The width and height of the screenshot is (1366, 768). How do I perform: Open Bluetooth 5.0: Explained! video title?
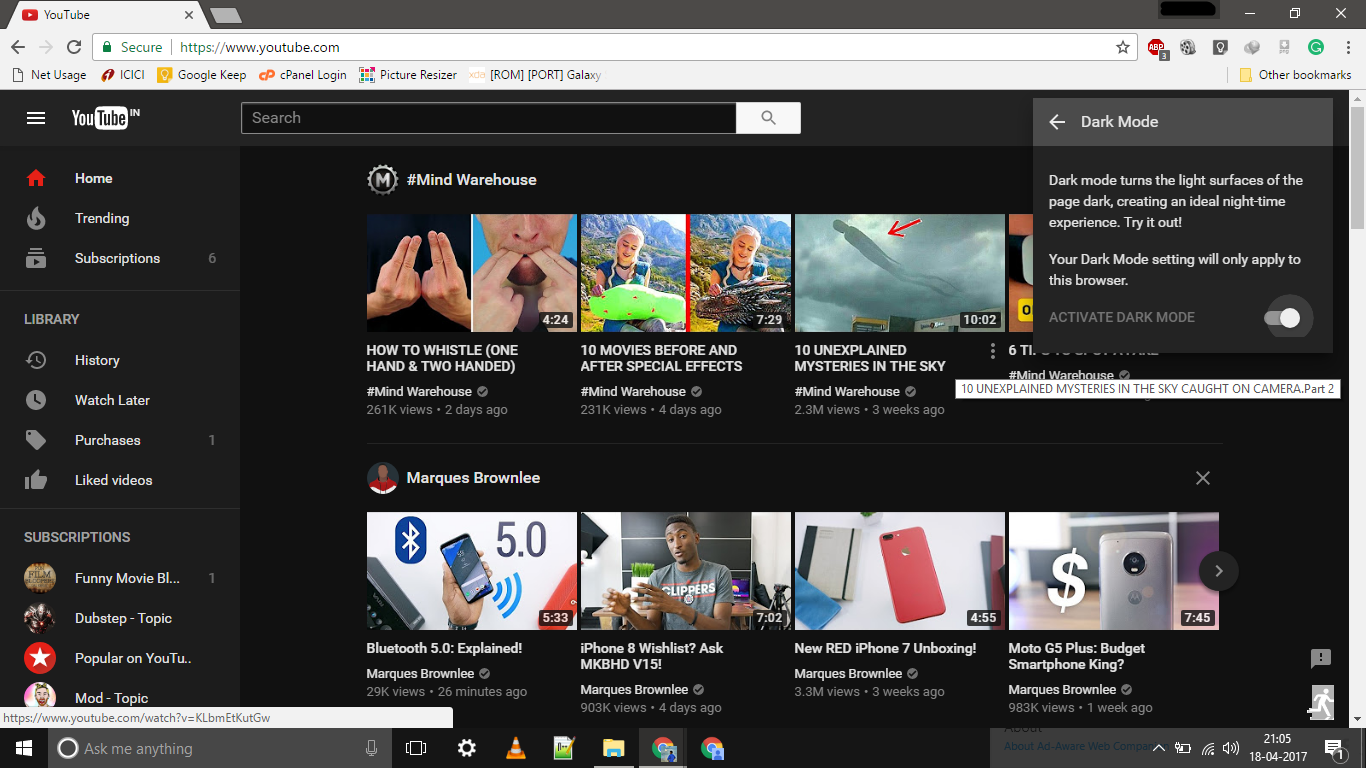coord(444,648)
